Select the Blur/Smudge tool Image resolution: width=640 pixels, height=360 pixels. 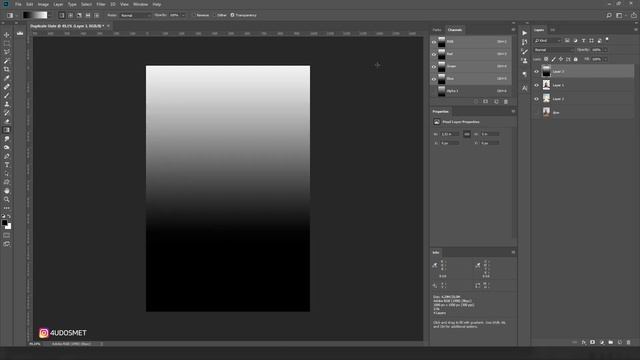7,139
